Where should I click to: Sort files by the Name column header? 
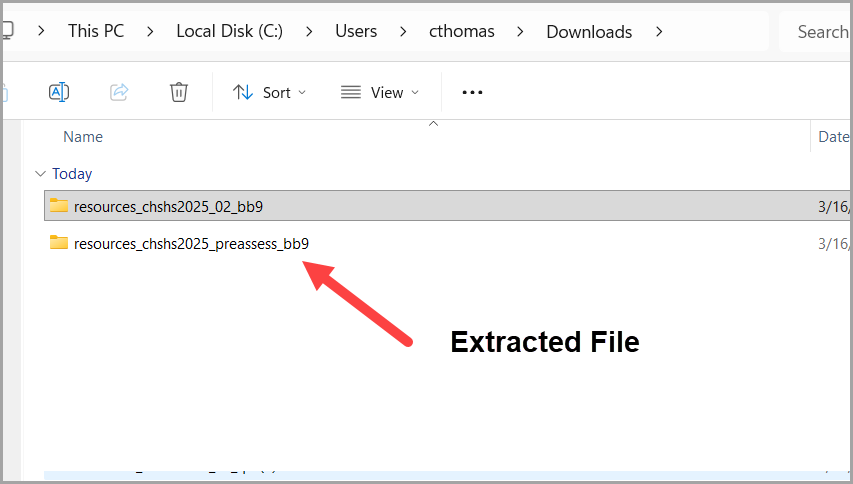(83, 137)
